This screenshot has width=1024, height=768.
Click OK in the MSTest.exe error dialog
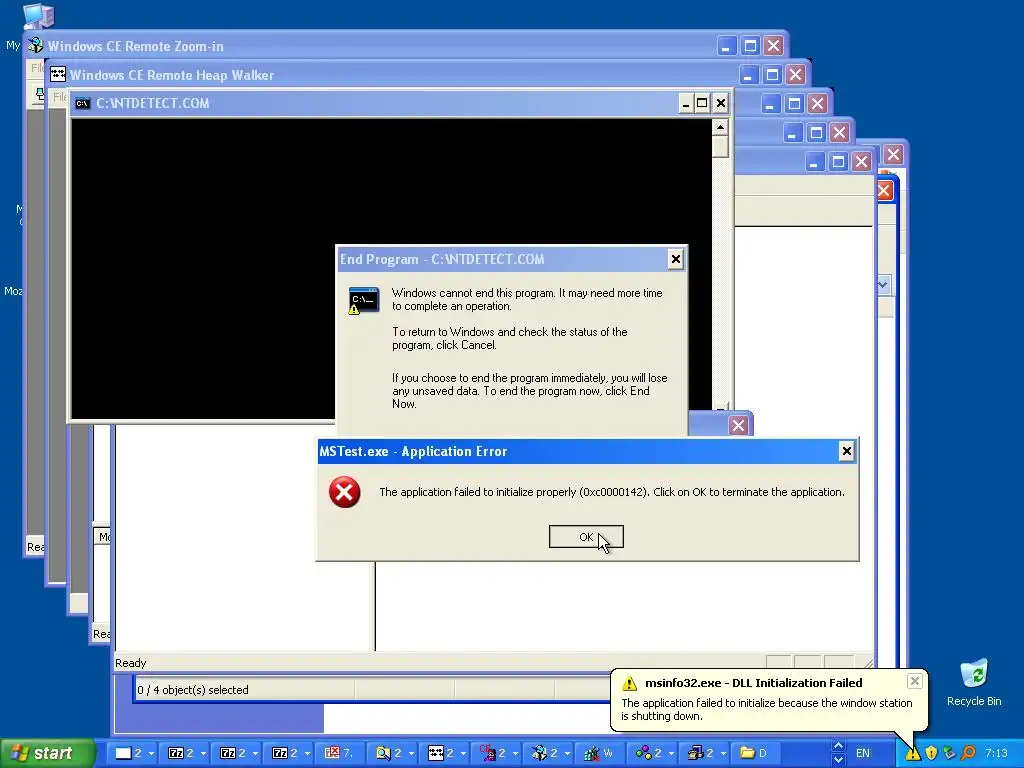586,537
